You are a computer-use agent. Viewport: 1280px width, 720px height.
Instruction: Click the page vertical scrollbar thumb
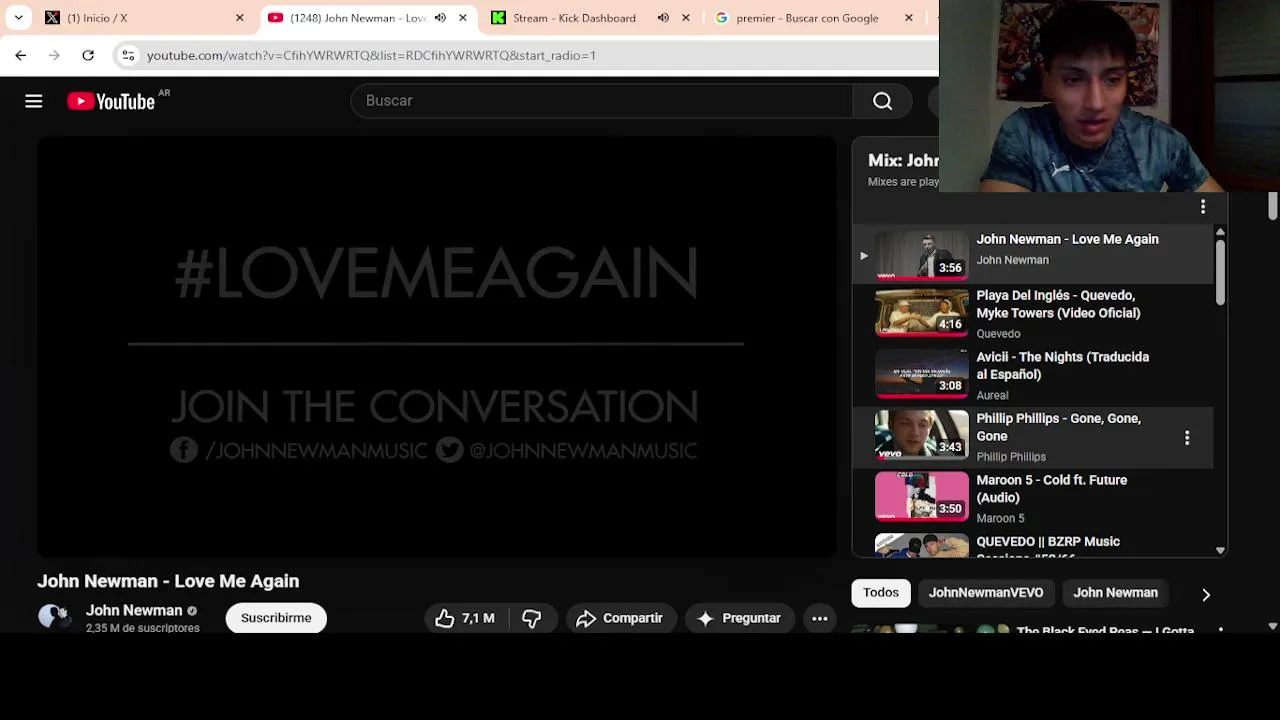[x=1272, y=207]
